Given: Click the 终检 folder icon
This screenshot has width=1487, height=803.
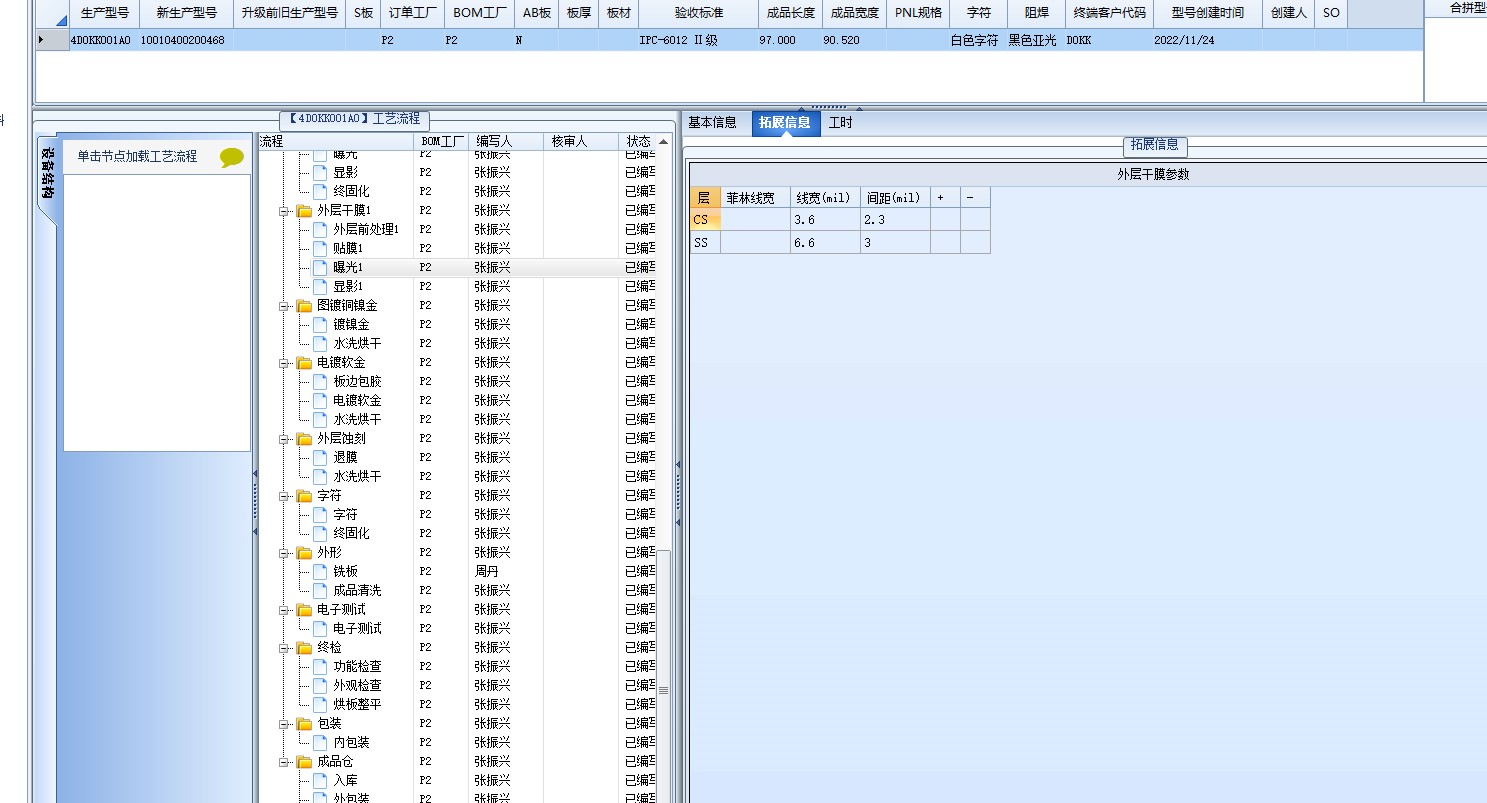Looking at the screenshot, I should click(304, 648).
